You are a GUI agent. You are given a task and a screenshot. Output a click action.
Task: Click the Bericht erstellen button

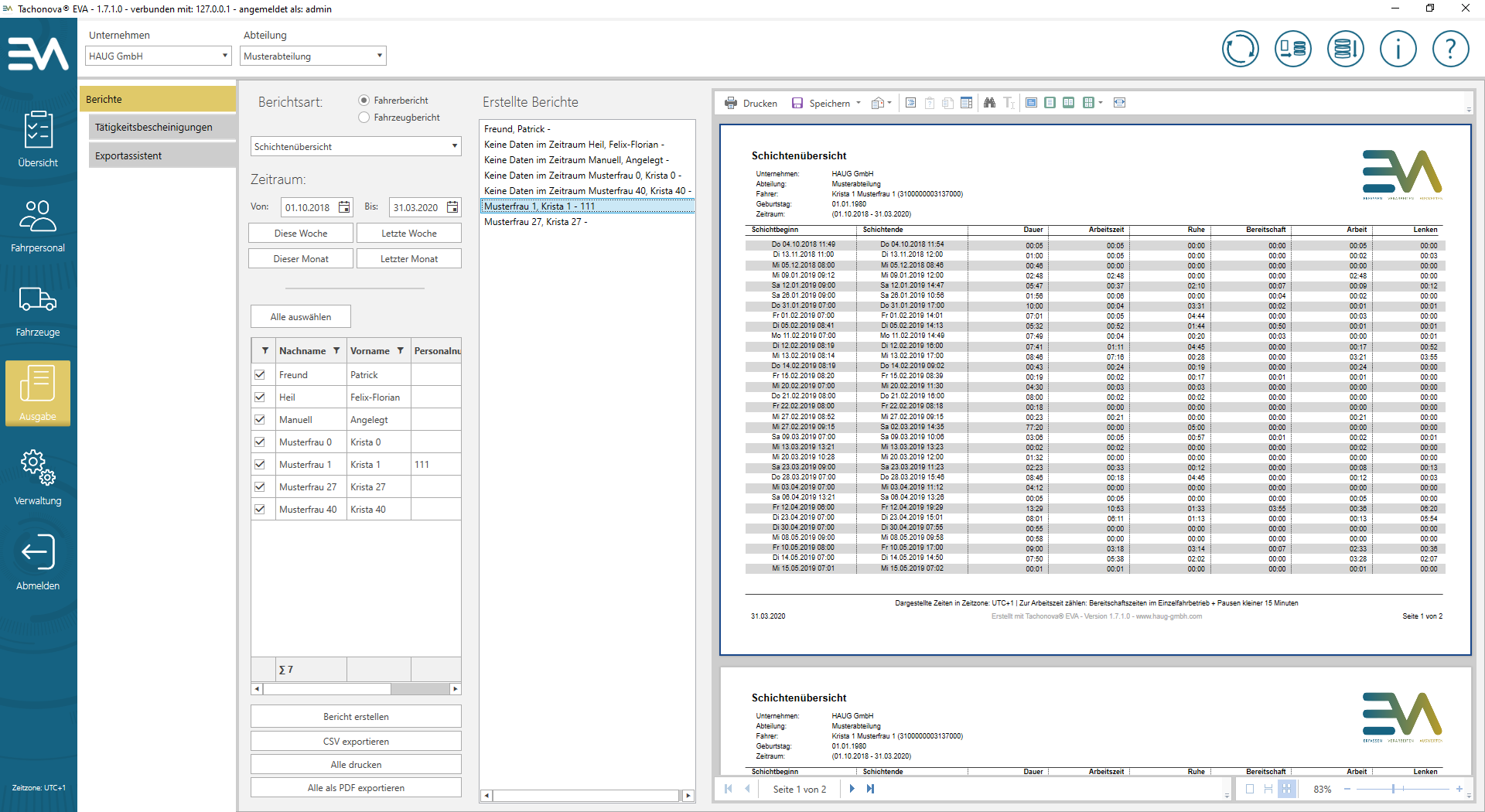point(356,717)
